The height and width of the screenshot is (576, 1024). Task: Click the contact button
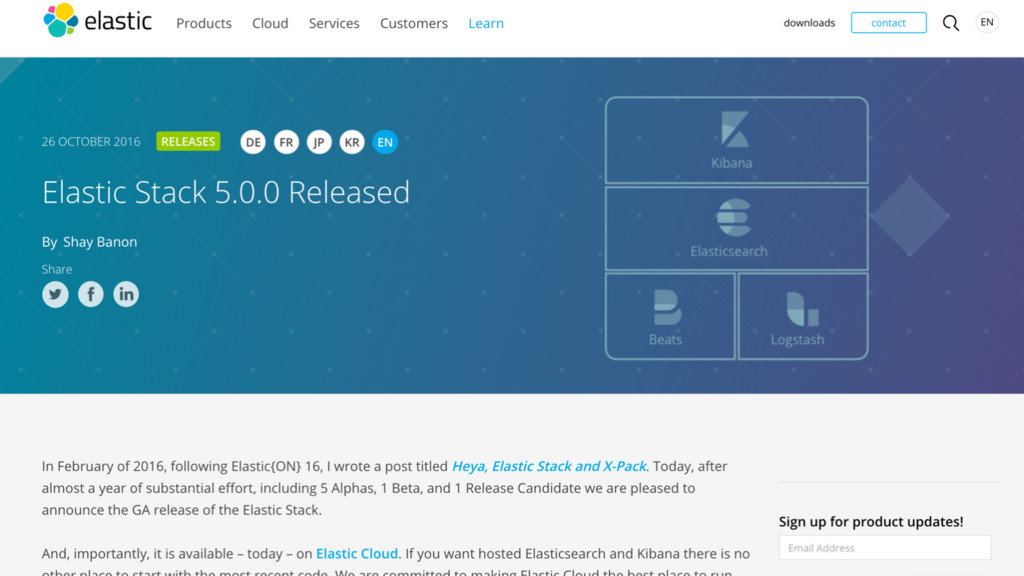888,22
